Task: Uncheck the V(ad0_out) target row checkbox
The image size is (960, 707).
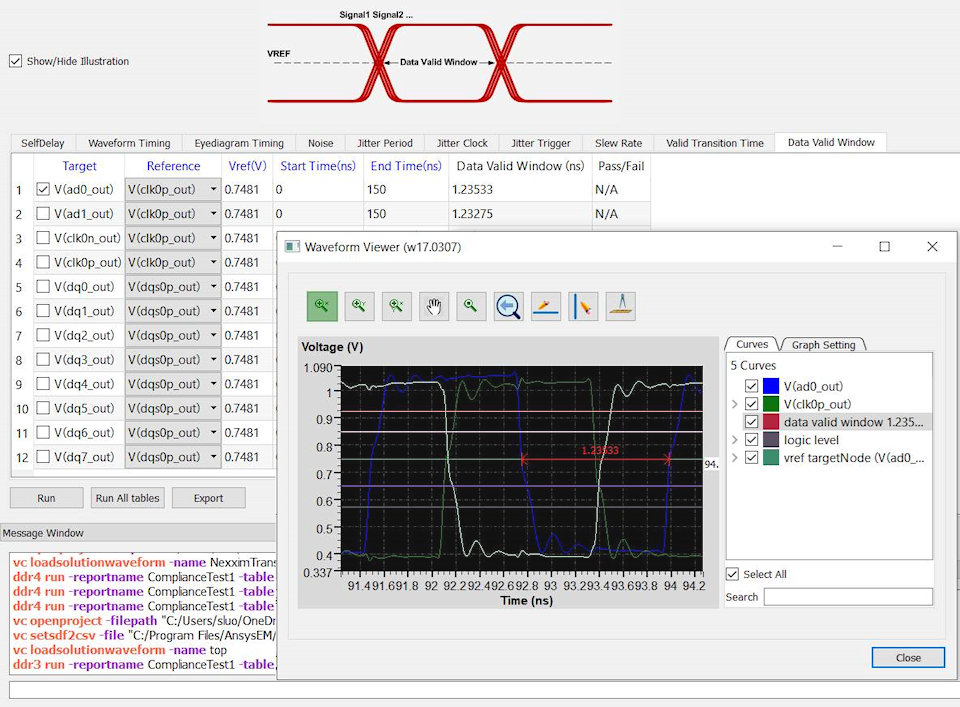Action: tap(43, 189)
